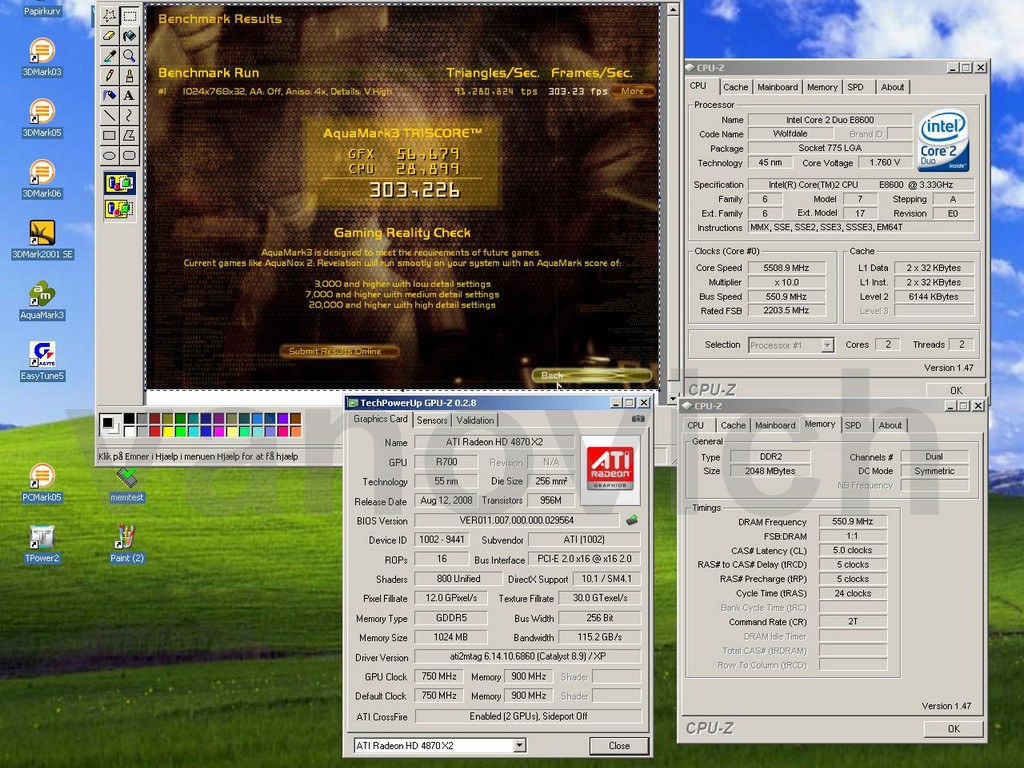Screen dimensions: 1024x768
Task: Choose the Eraser tool in Paint
Action: (x=110, y=36)
